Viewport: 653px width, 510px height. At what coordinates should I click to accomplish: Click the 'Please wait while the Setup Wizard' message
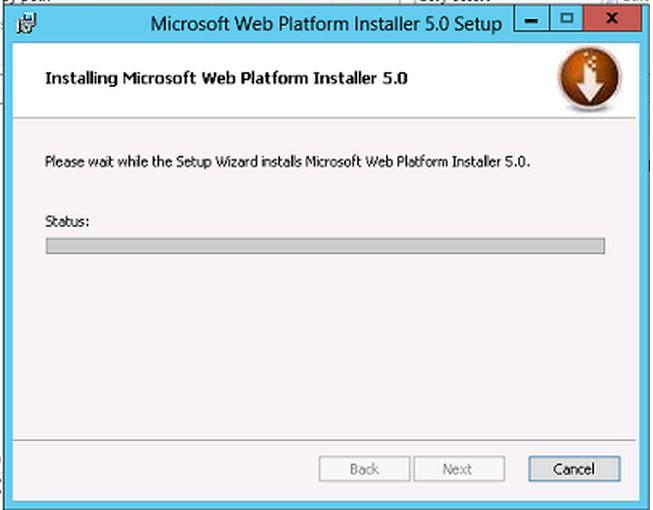pos(287,162)
